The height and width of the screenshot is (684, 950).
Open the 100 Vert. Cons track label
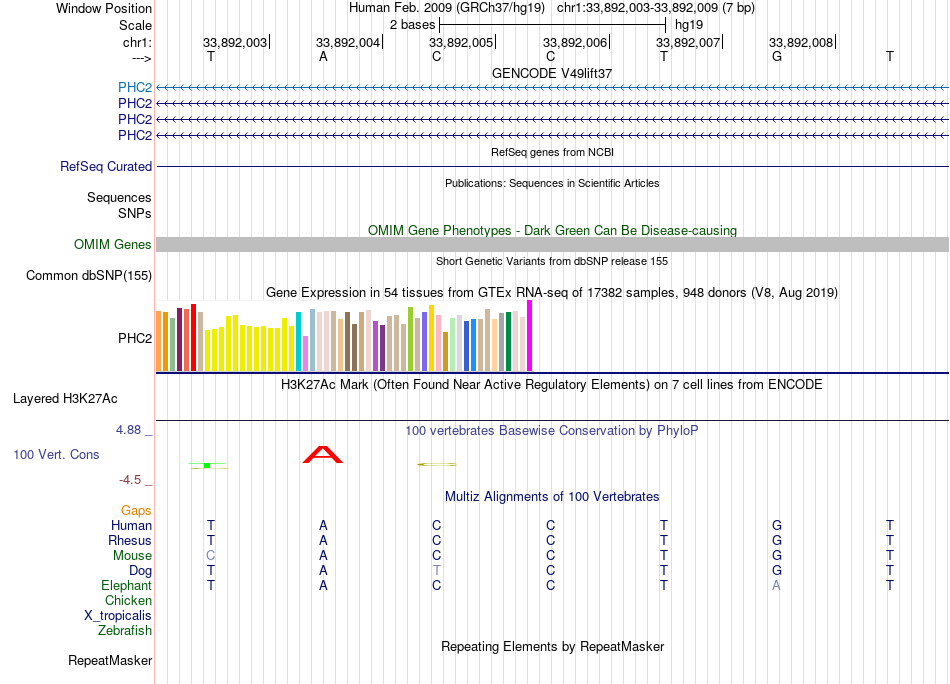[x=56, y=454]
